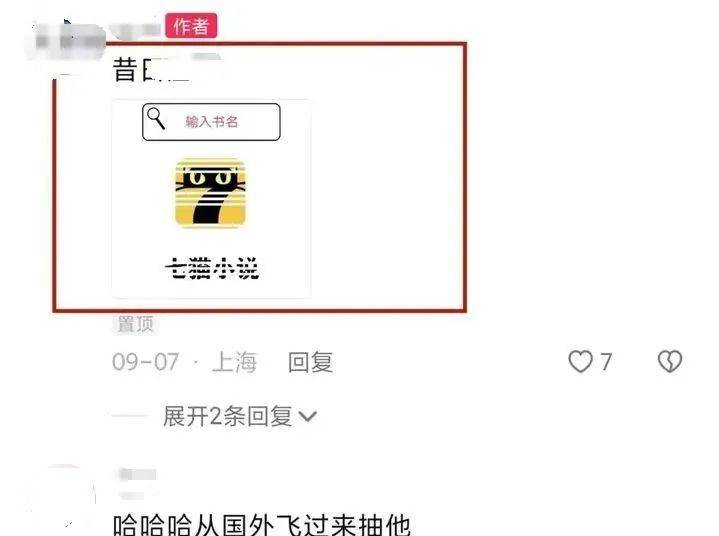The width and height of the screenshot is (719, 536).
Task: Tap the second commenter's blurred username
Action: 138,475
